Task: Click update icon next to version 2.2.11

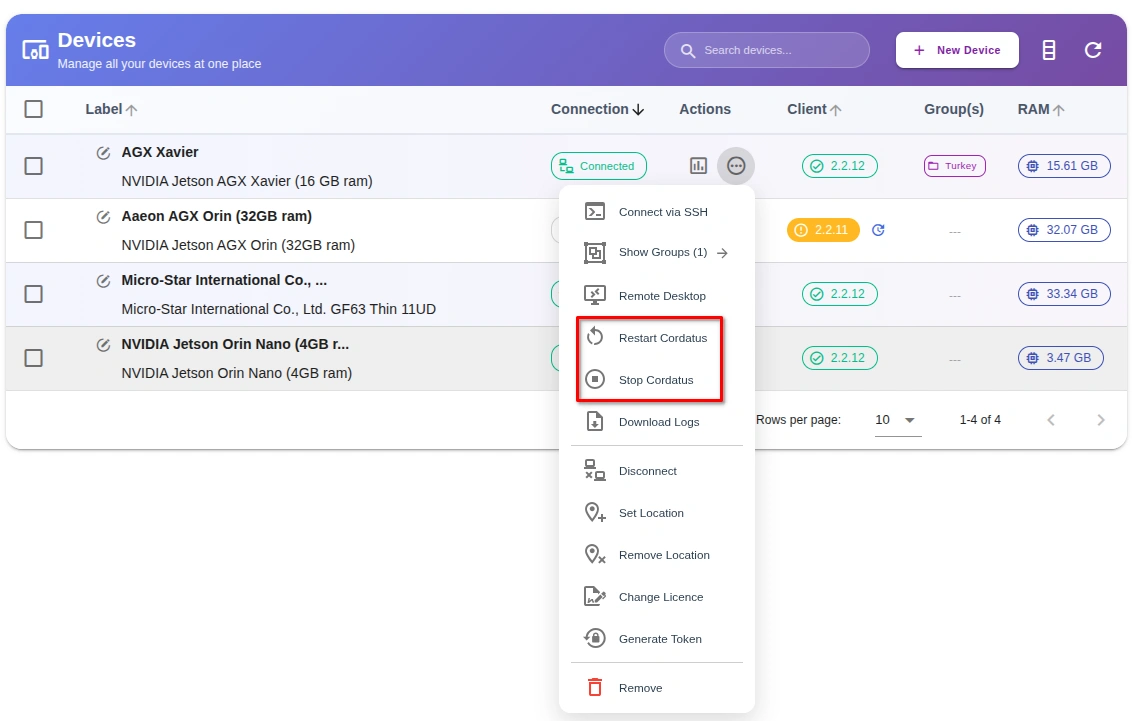Action: coord(878,230)
